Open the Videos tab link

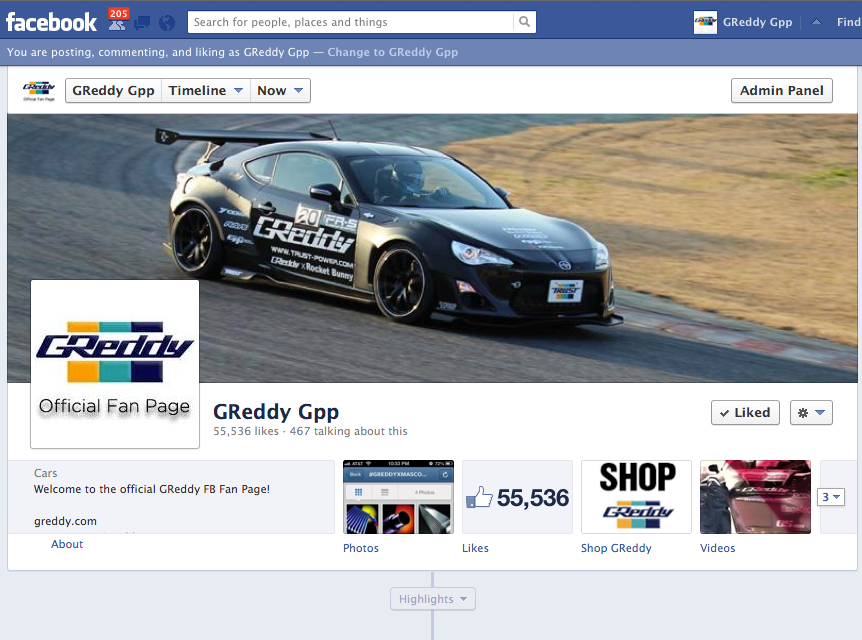(717, 548)
